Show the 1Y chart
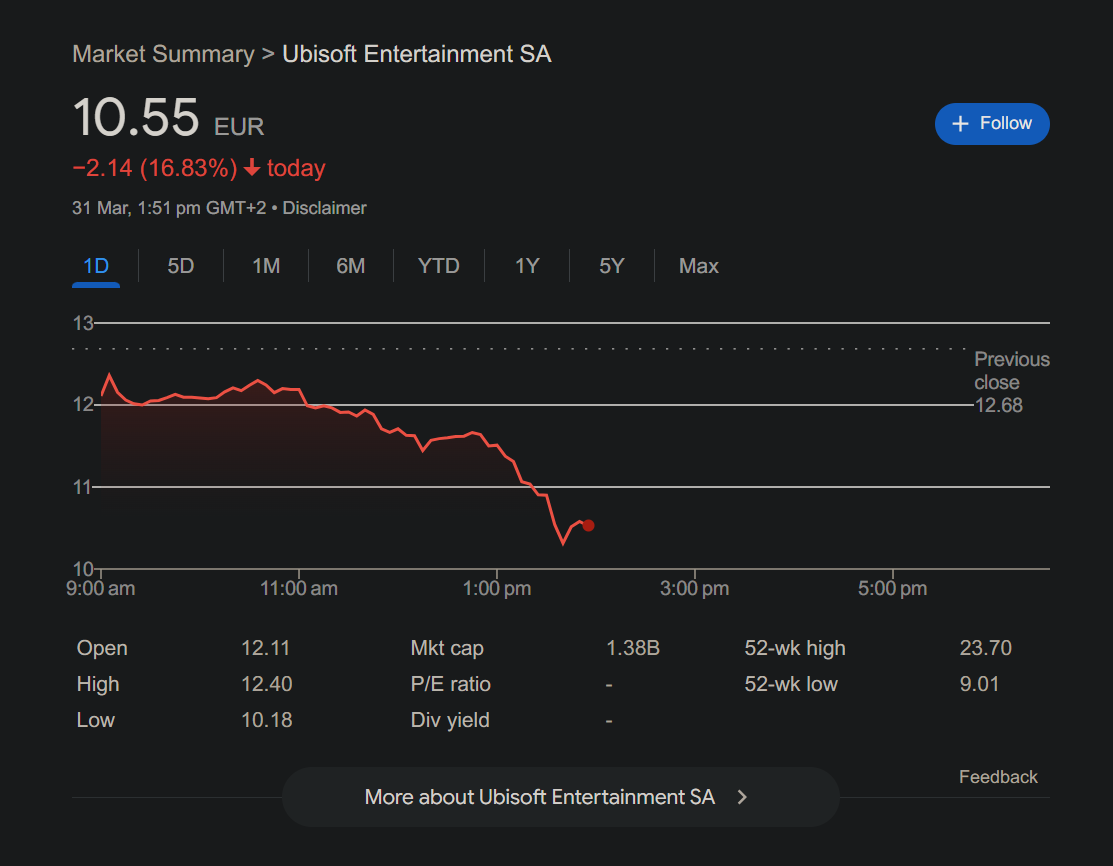 (527, 266)
